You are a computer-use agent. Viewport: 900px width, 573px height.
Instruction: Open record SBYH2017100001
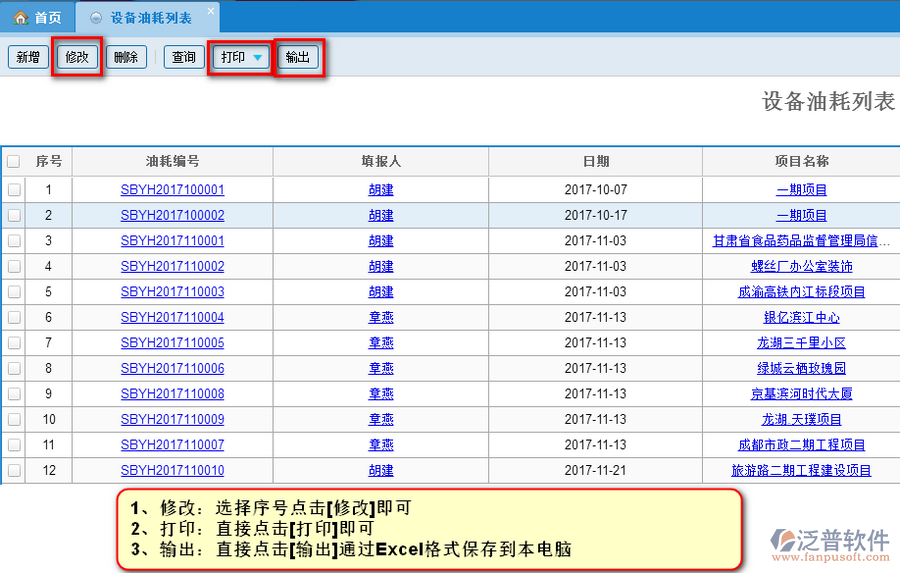tap(172, 189)
